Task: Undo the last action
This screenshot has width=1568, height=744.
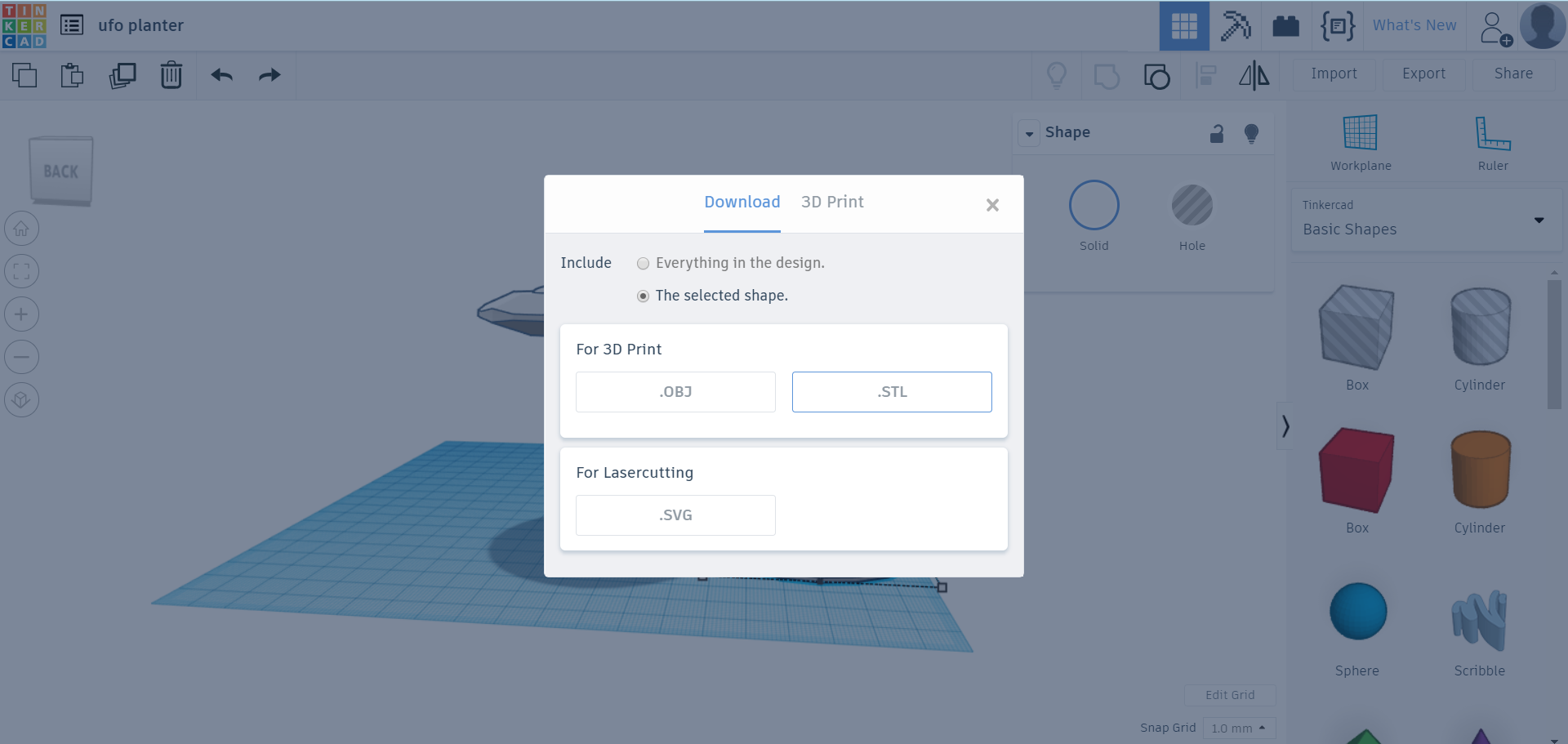Action: coord(222,75)
